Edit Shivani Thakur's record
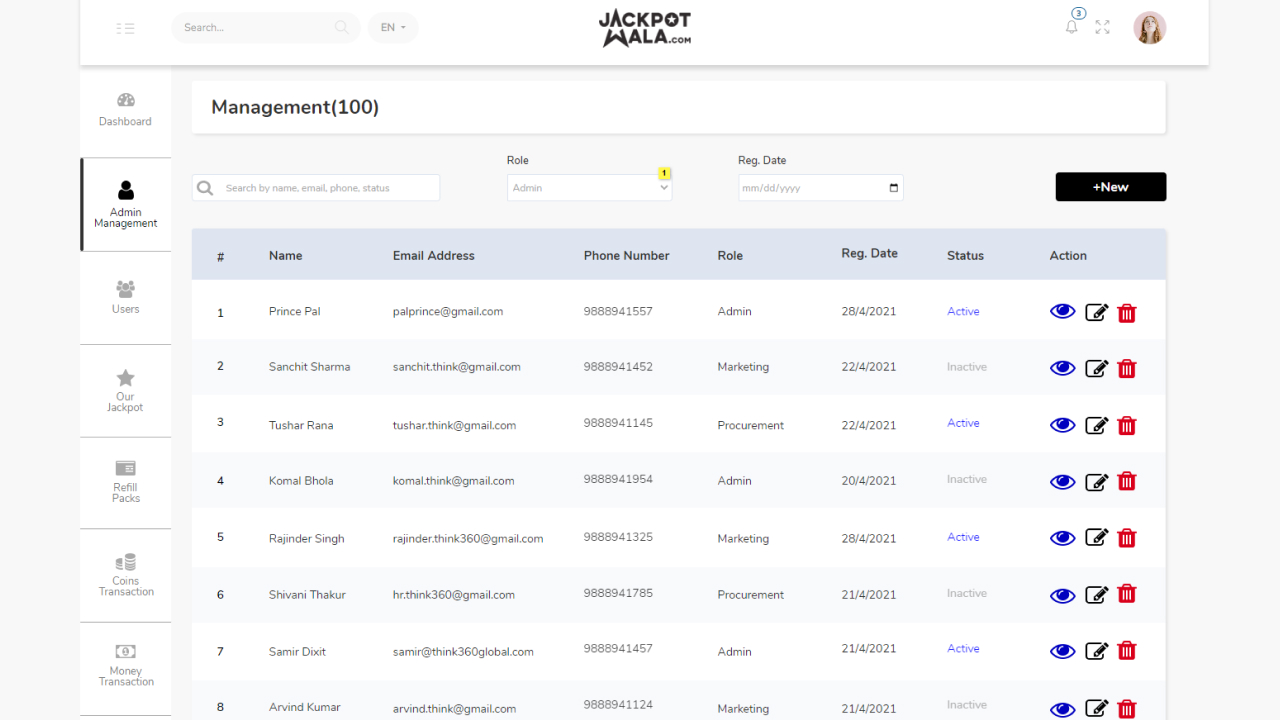The image size is (1280, 720). point(1097,594)
